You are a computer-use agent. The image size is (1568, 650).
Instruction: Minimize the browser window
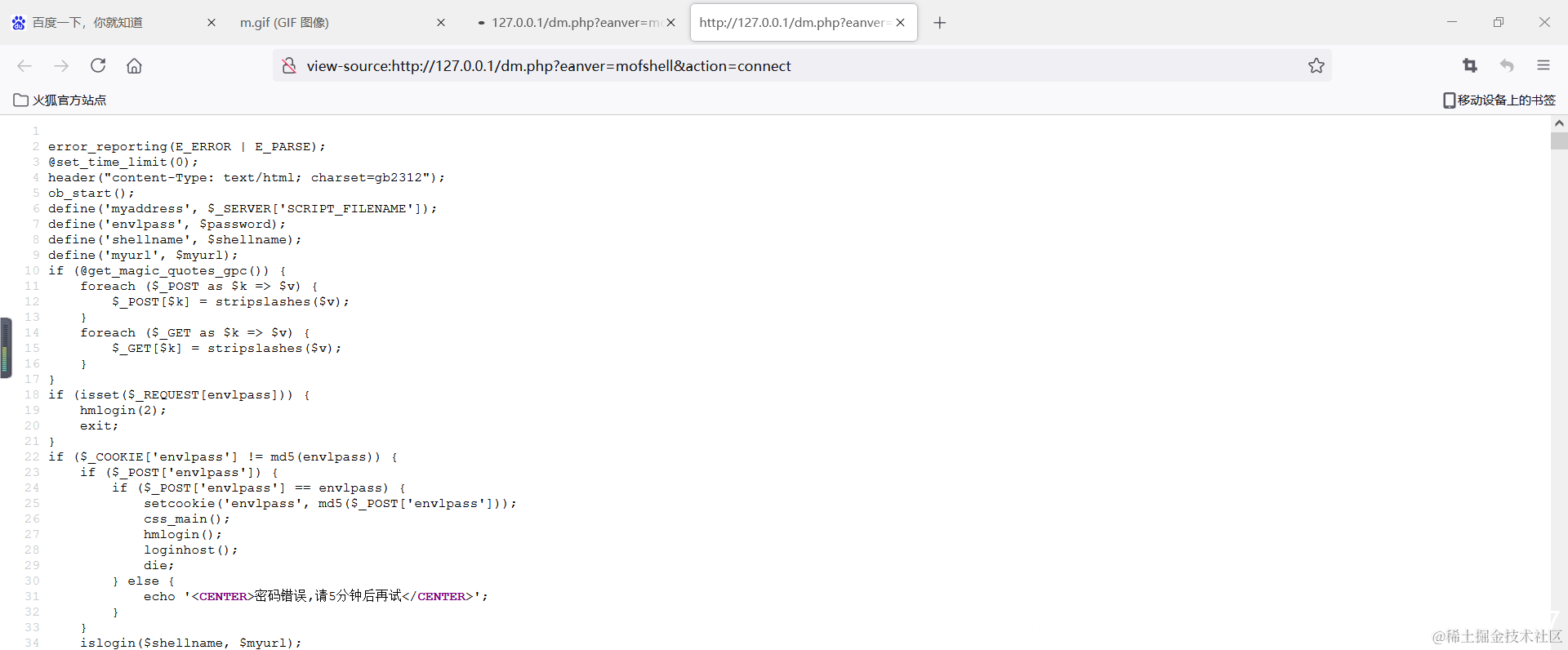click(1452, 23)
